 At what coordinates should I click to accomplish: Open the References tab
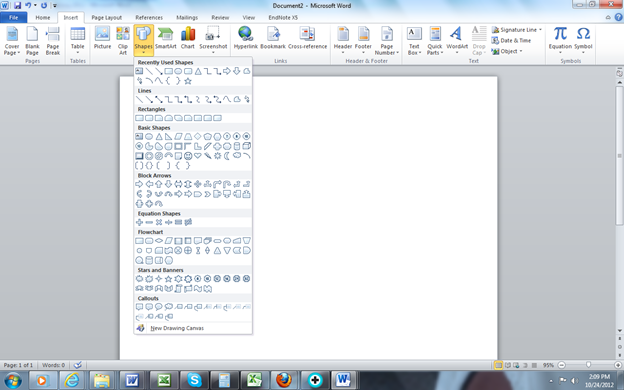click(149, 18)
